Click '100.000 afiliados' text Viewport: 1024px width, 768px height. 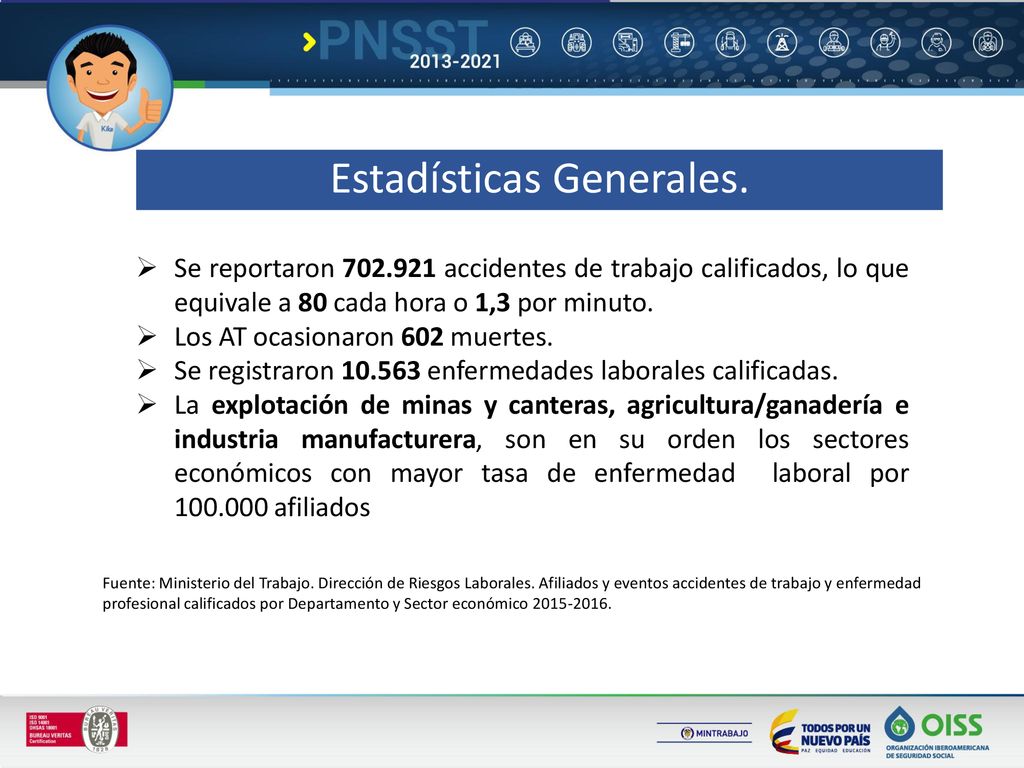coord(272,507)
